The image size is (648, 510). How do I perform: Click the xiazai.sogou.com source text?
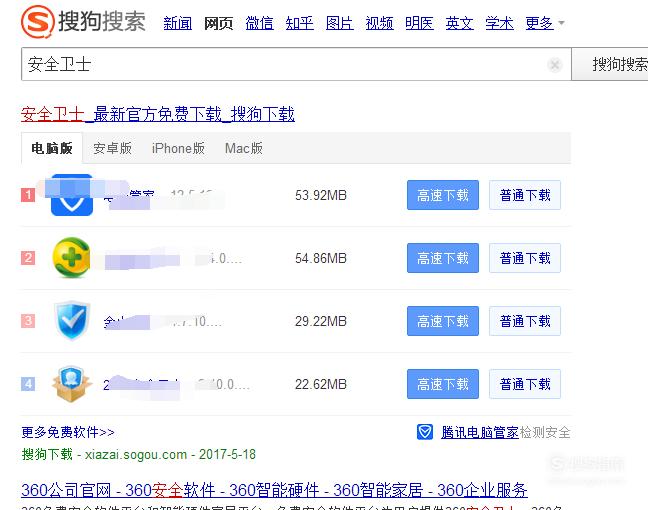click(136, 455)
